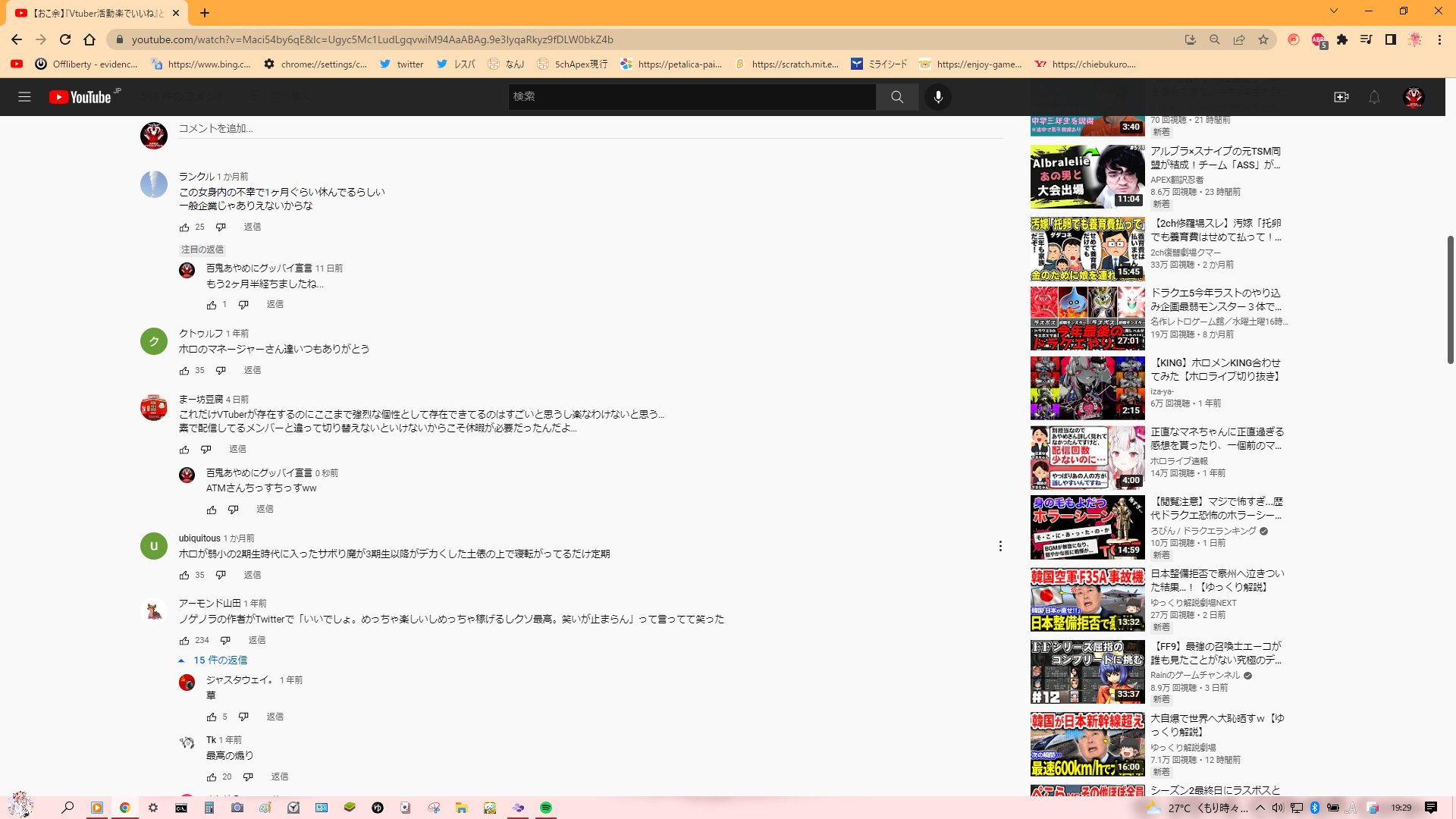Click the search magnifier button
The height and width of the screenshot is (819, 1456).
point(897,97)
